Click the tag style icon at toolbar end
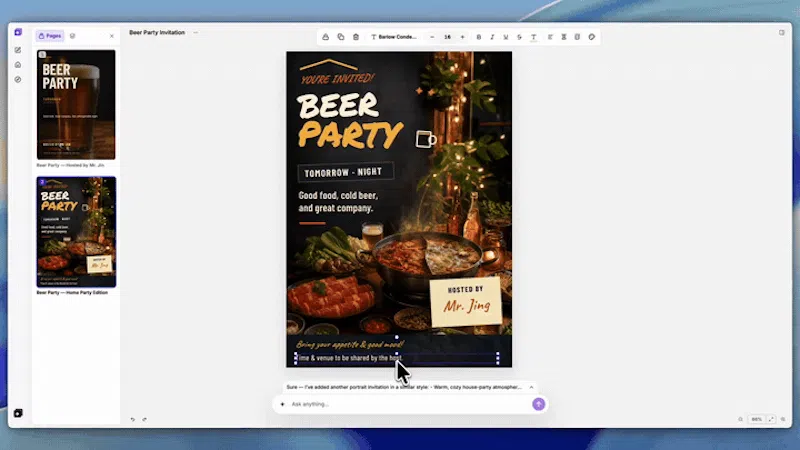The image size is (800, 450). 592,37
